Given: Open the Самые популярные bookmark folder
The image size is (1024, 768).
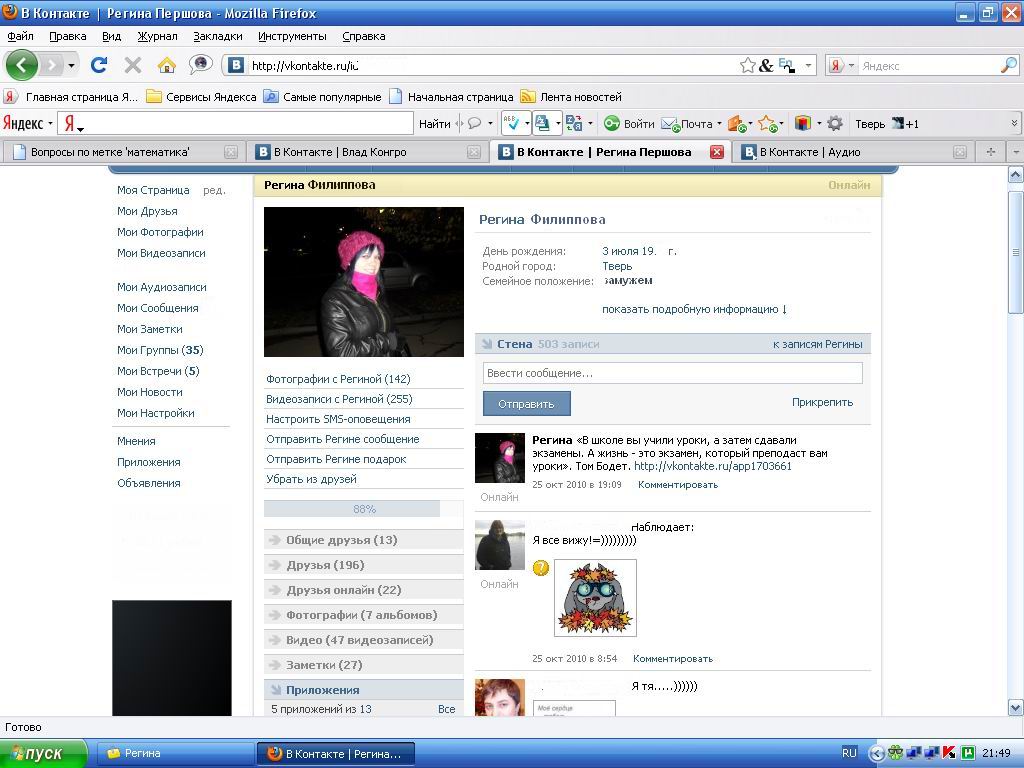Looking at the screenshot, I should [323, 97].
